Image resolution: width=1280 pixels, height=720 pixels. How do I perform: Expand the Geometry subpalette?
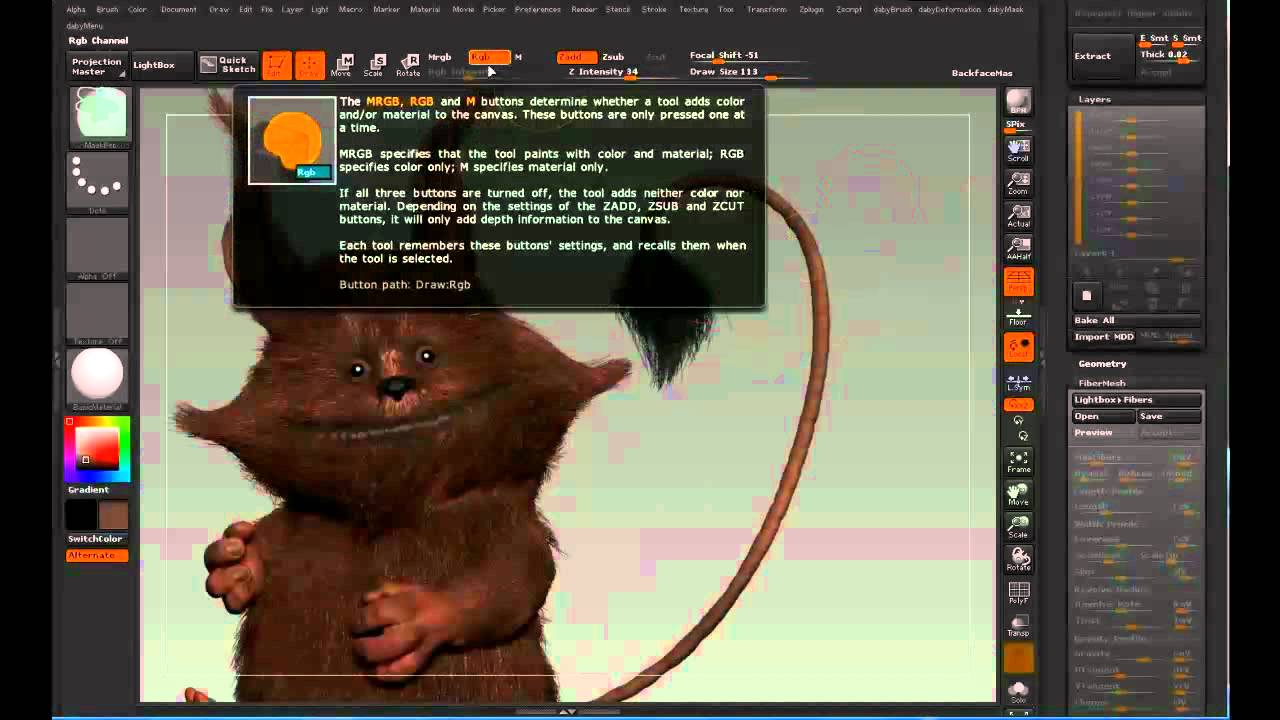(x=1102, y=364)
